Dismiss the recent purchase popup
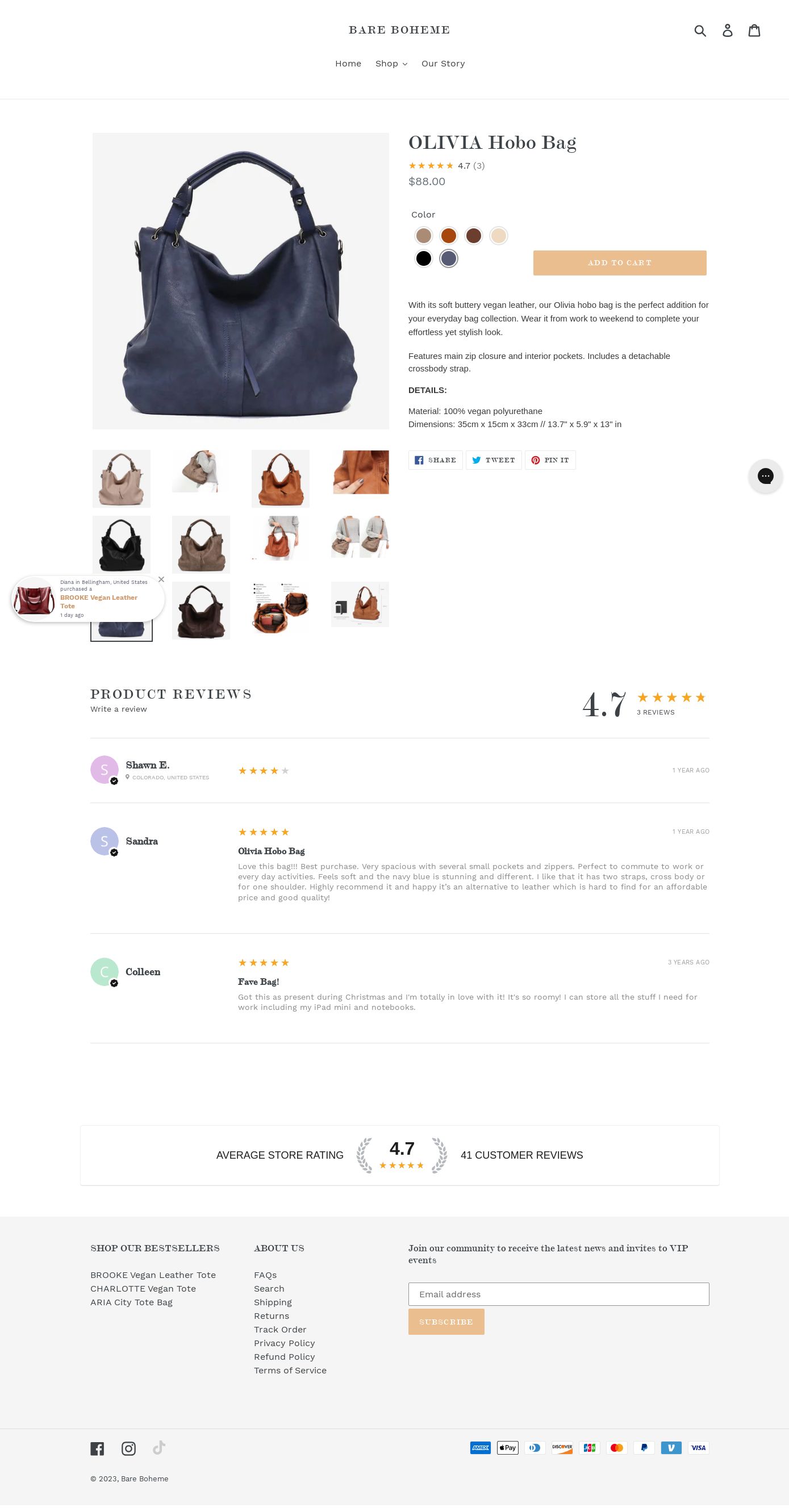This screenshot has height=1512, width=789. 161,579
